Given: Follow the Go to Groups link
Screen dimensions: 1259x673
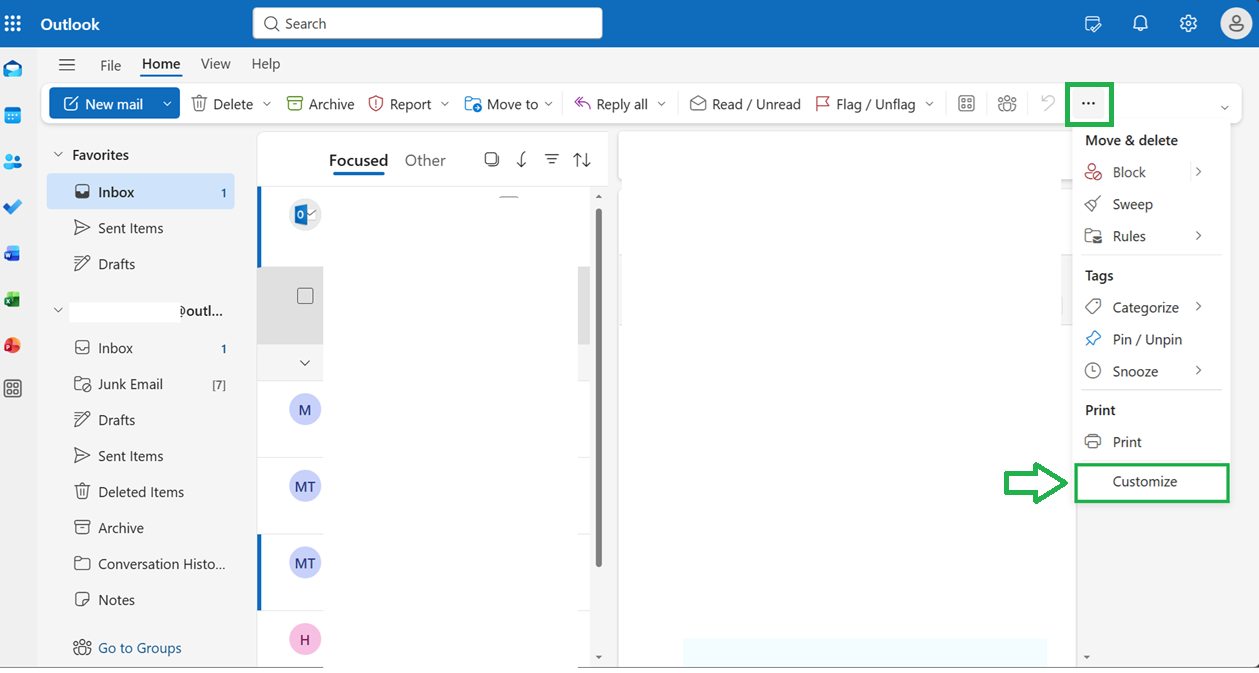Looking at the screenshot, I should pos(139,648).
